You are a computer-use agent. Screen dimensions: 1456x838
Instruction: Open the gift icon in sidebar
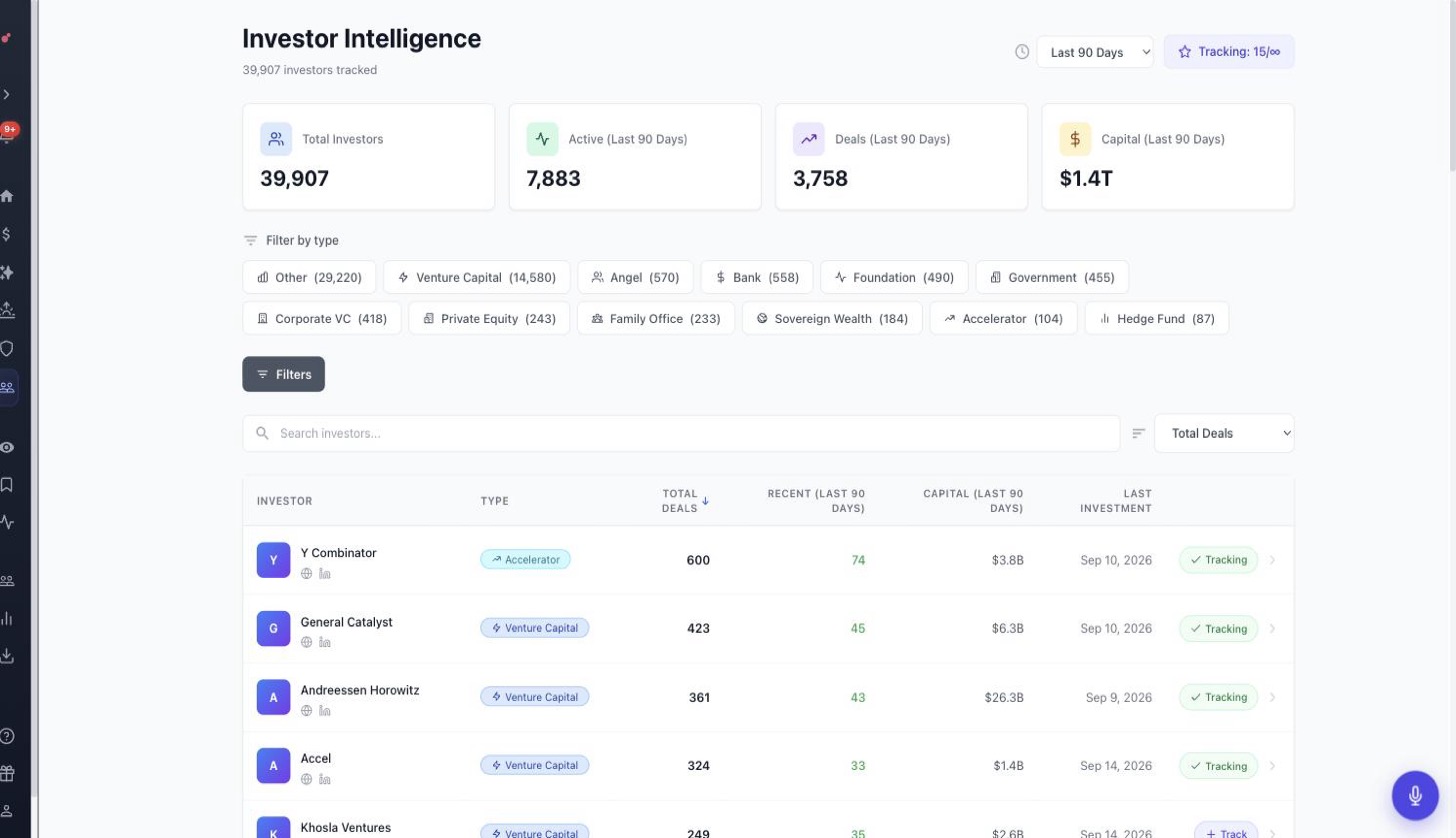pos(7,773)
